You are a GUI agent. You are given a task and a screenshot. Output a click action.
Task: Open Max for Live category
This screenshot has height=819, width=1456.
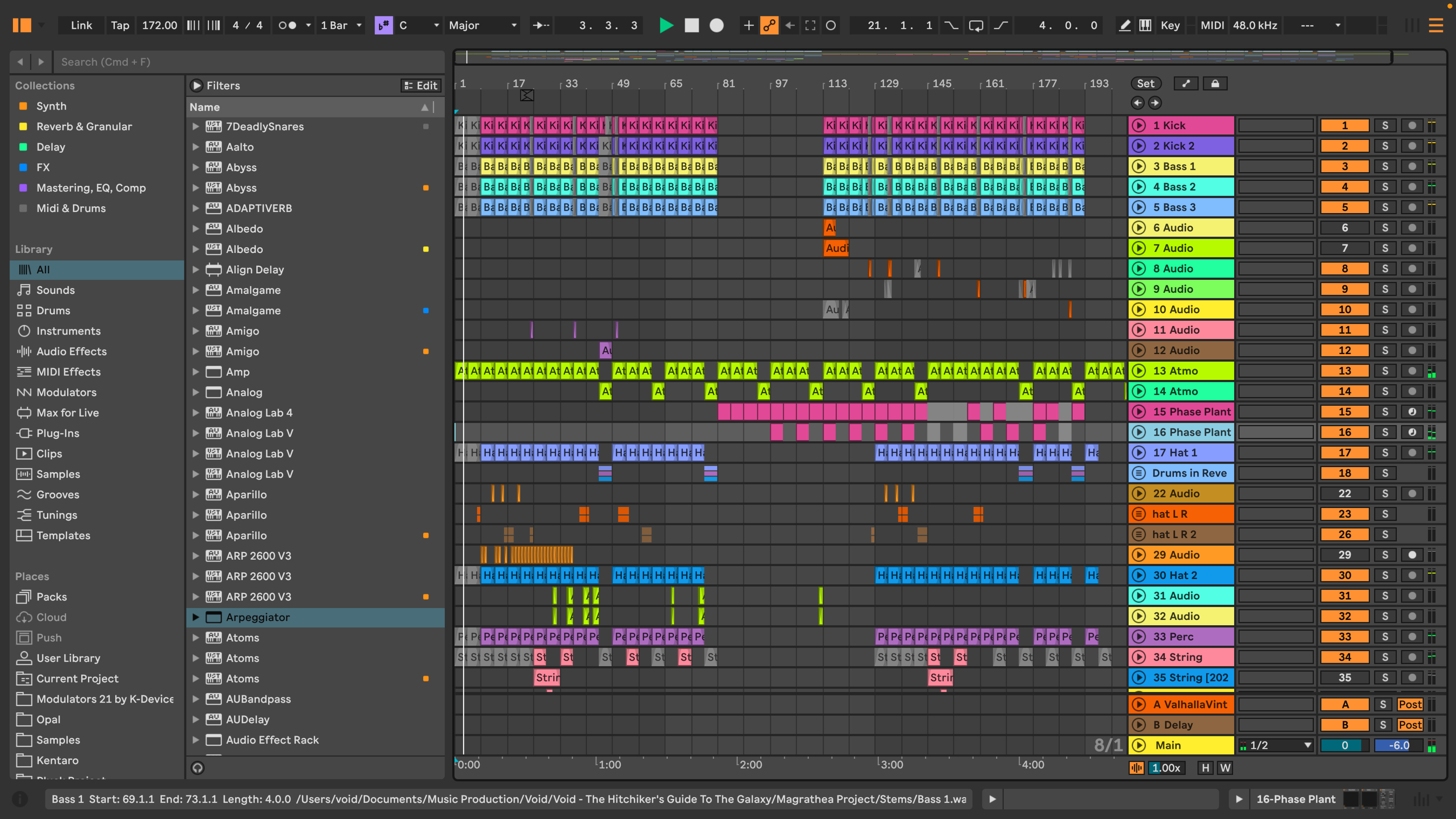tap(67, 413)
